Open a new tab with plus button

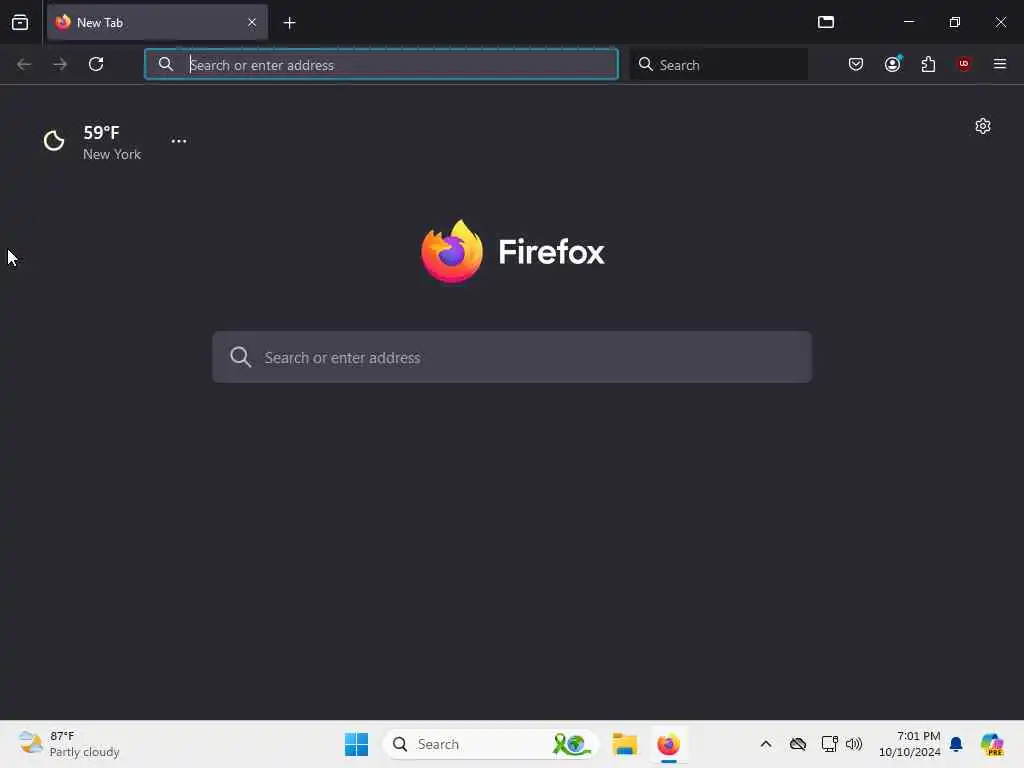pyautogui.click(x=289, y=23)
